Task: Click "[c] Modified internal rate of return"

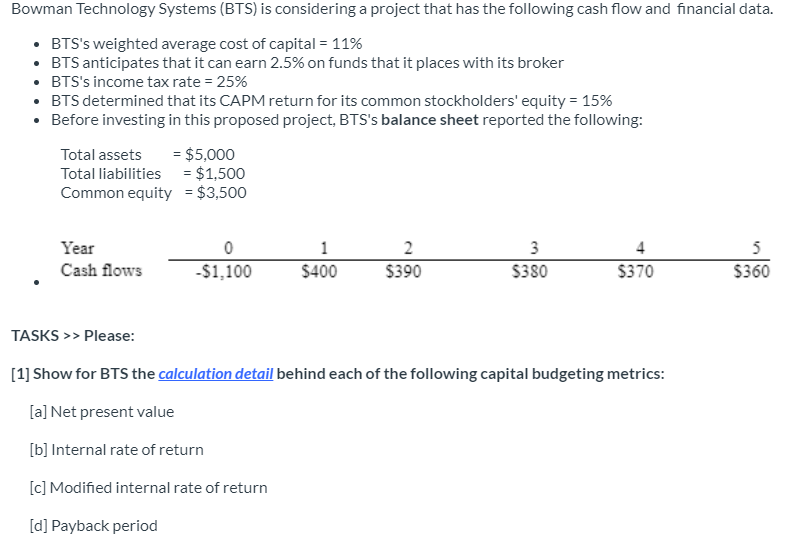Action: pyautogui.click(x=149, y=488)
